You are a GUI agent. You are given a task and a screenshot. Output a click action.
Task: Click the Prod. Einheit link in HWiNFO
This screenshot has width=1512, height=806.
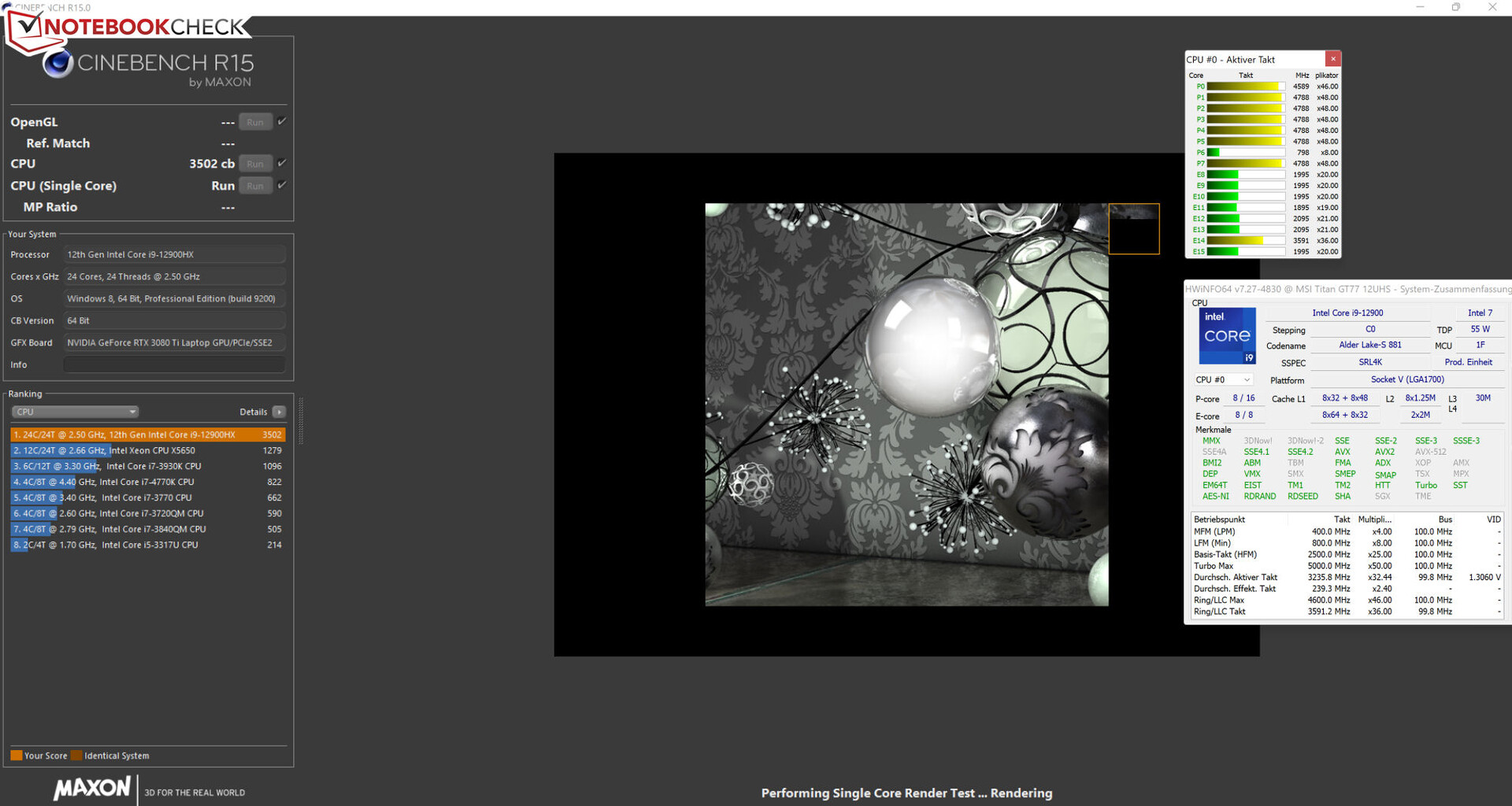pyautogui.click(x=1468, y=362)
